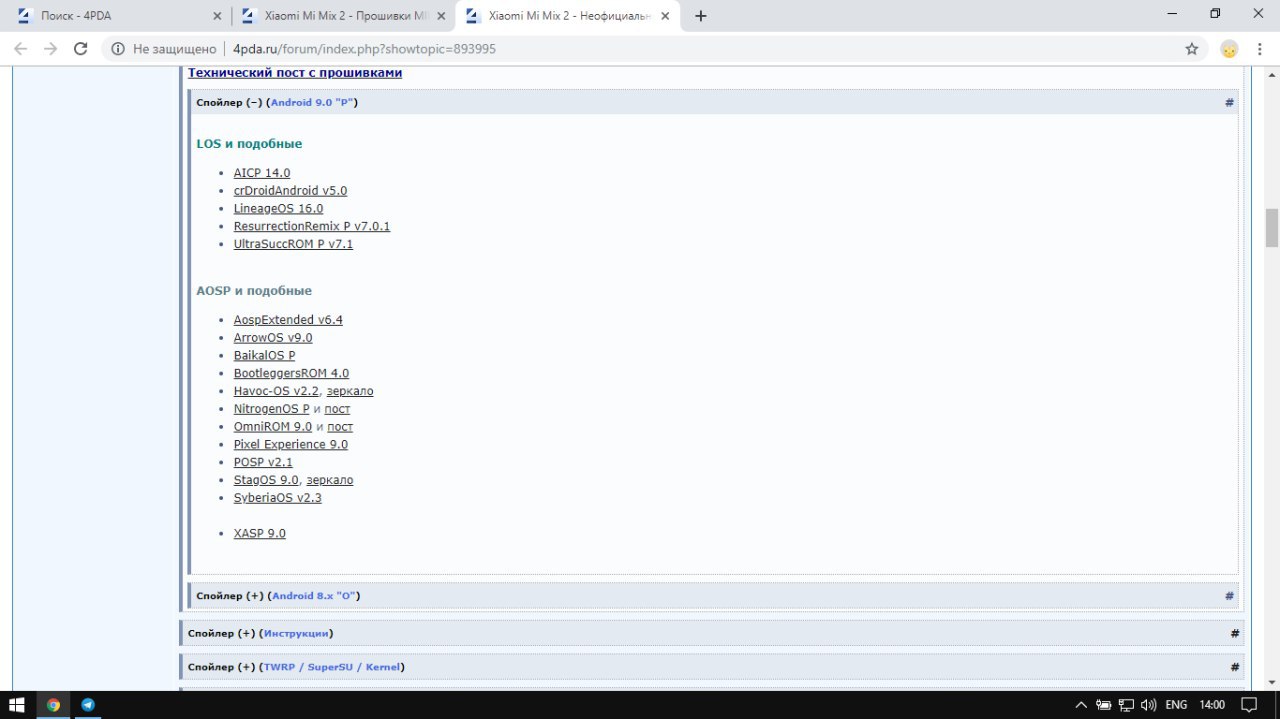This screenshot has height=719, width=1280.
Task: Open Telegram from the taskbar
Action: pyautogui.click(x=88, y=704)
